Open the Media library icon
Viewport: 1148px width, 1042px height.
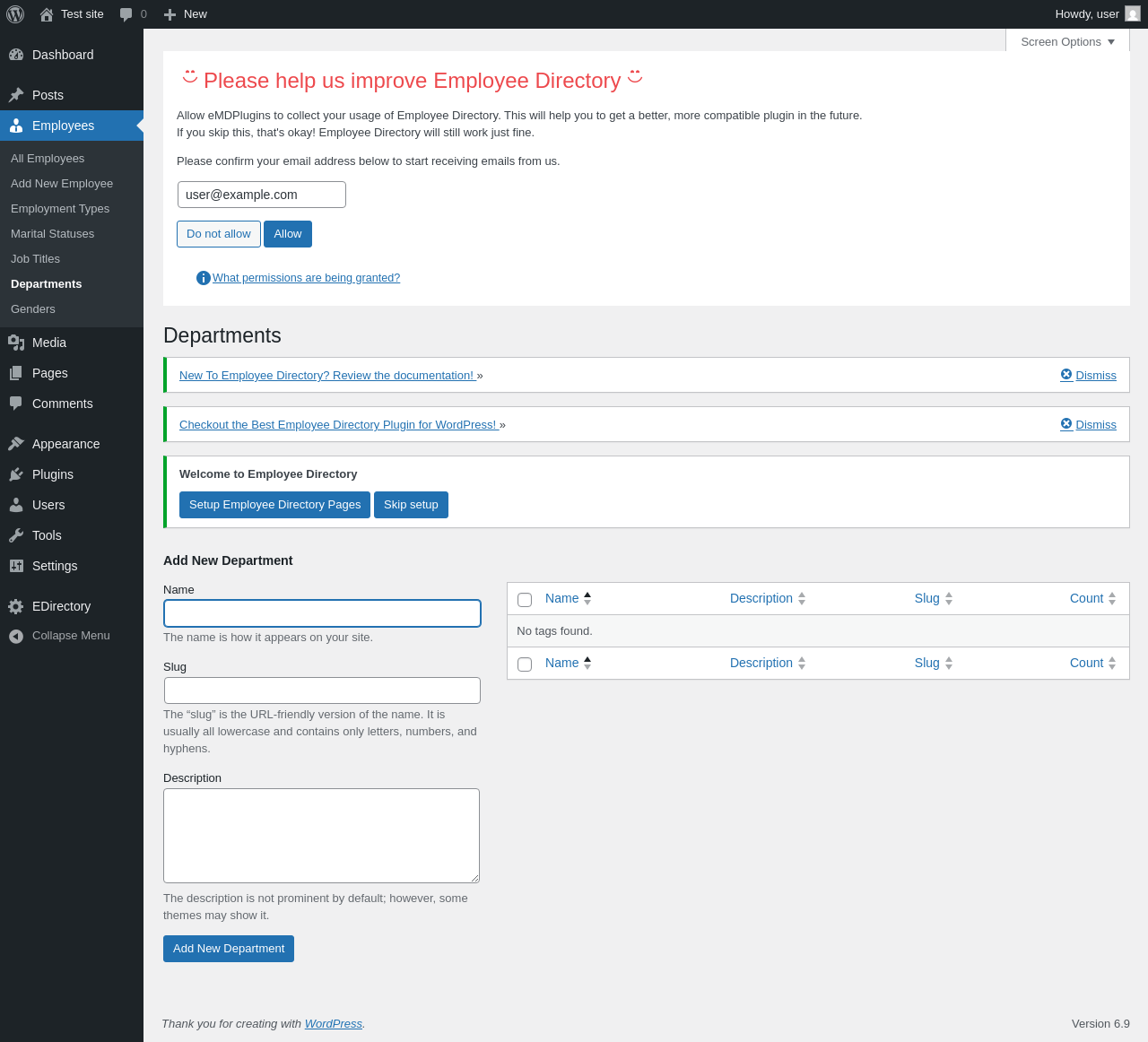tap(16, 343)
